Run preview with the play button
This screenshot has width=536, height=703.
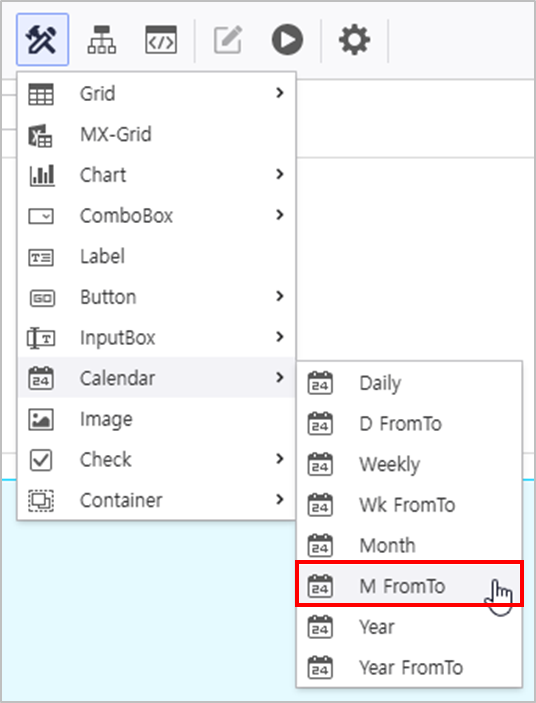(287, 39)
